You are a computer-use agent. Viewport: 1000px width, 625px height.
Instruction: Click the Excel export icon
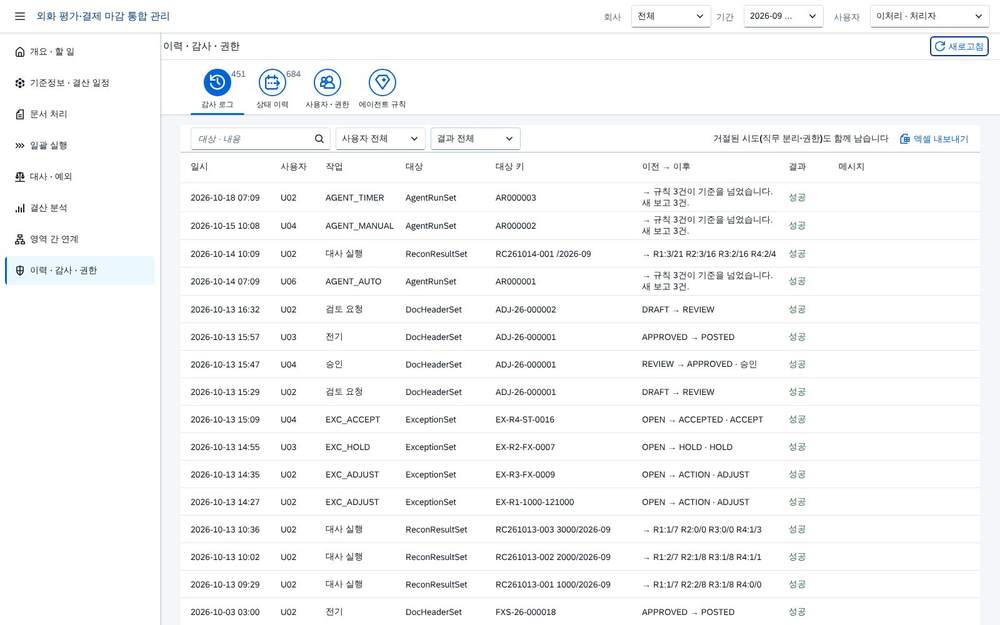[905, 138]
